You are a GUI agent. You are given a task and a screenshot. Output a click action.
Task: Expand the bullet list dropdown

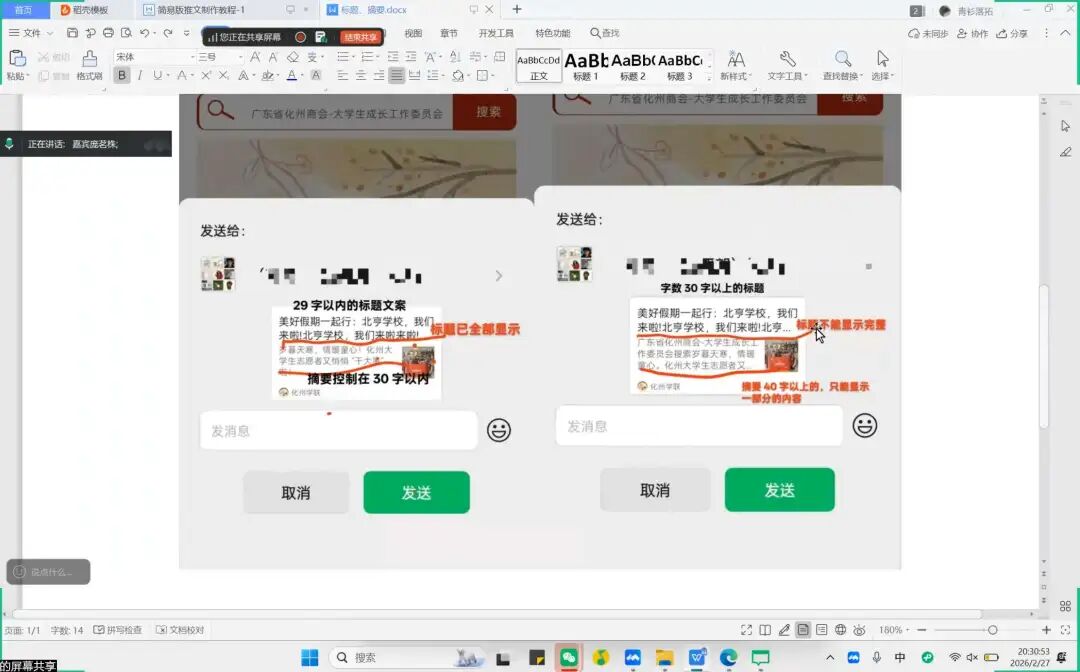point(353,56)
